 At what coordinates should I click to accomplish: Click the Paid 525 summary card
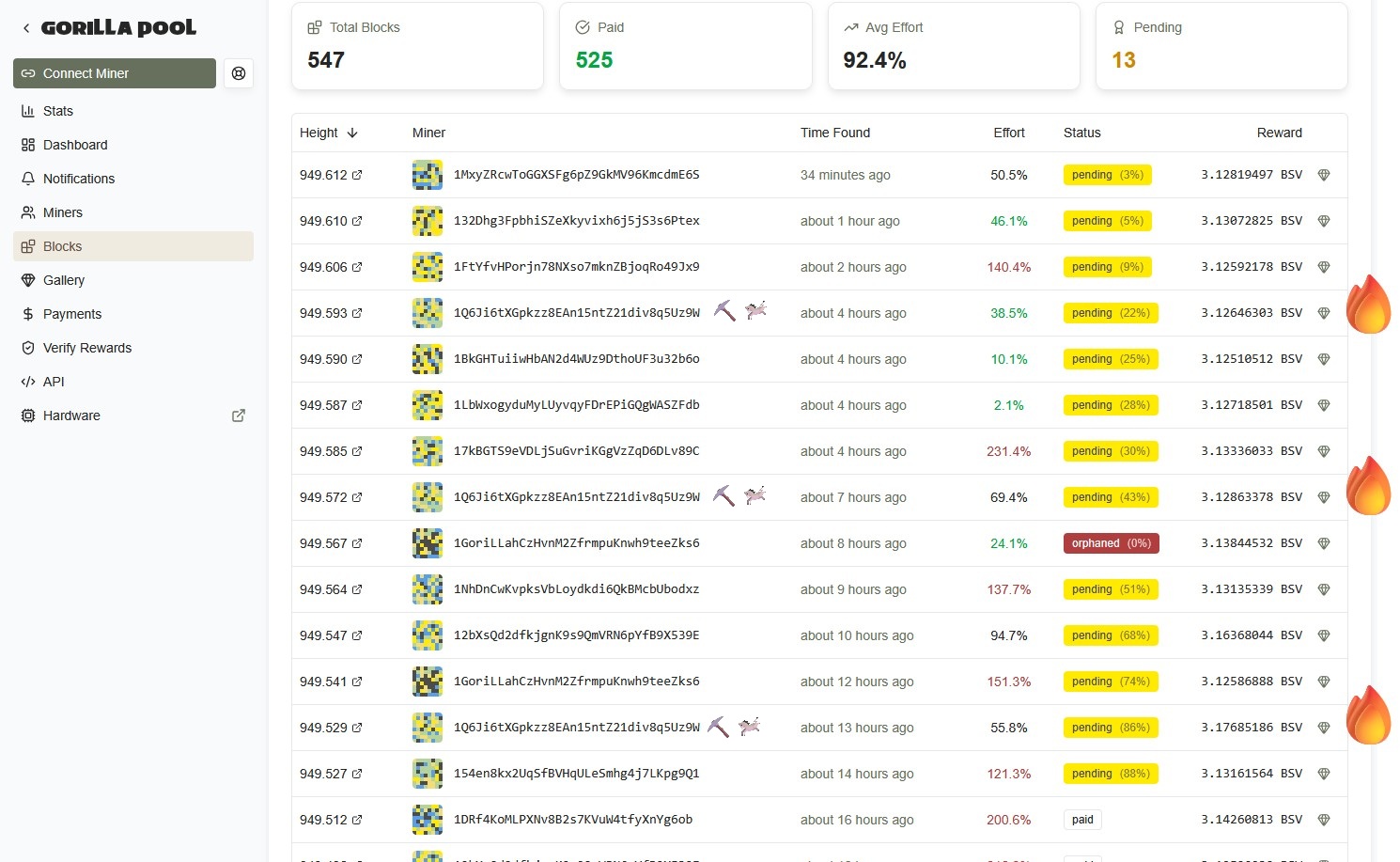(x=686, y=46)
